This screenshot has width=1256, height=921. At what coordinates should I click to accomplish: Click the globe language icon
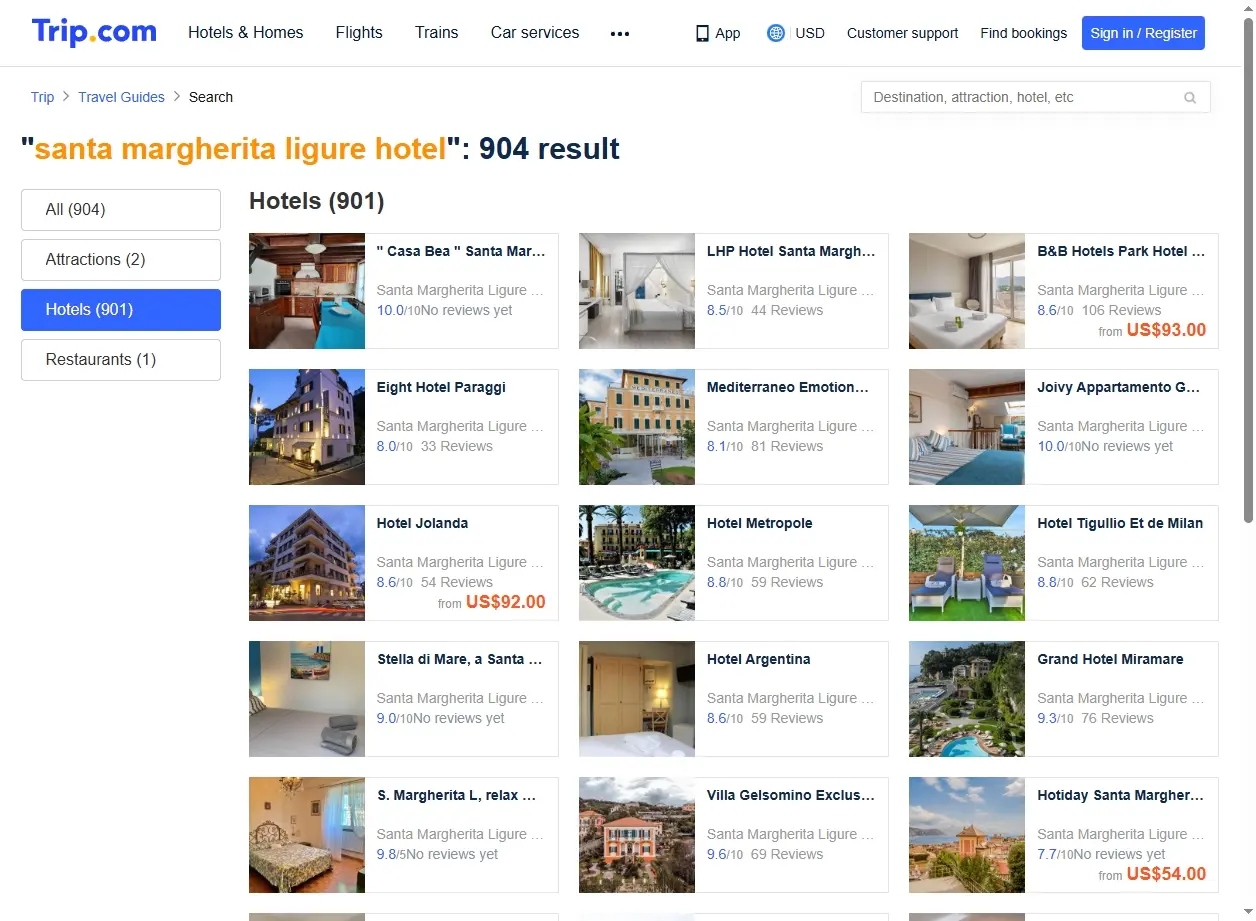(775, 33)
